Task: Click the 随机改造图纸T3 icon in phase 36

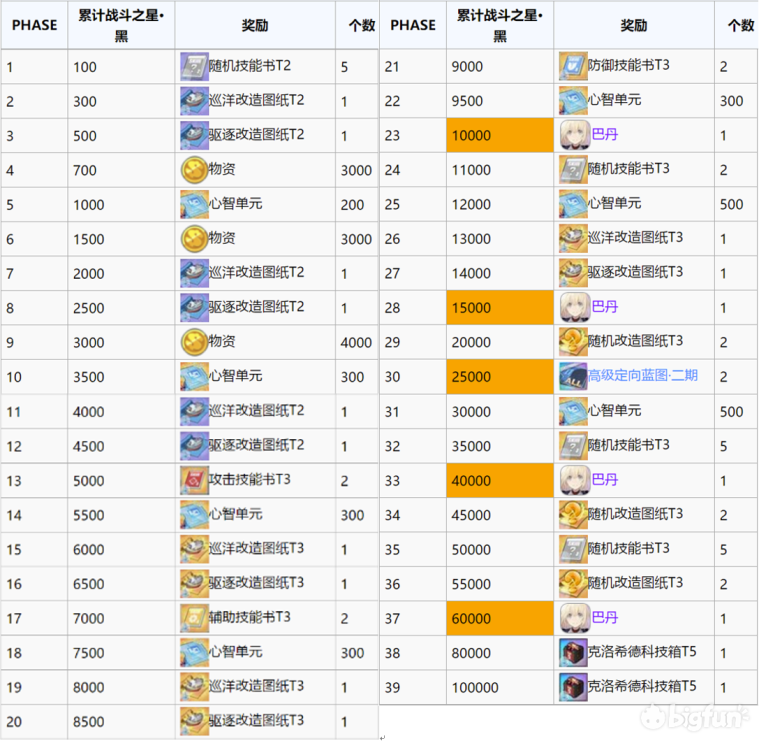Action: coord(573,583)
